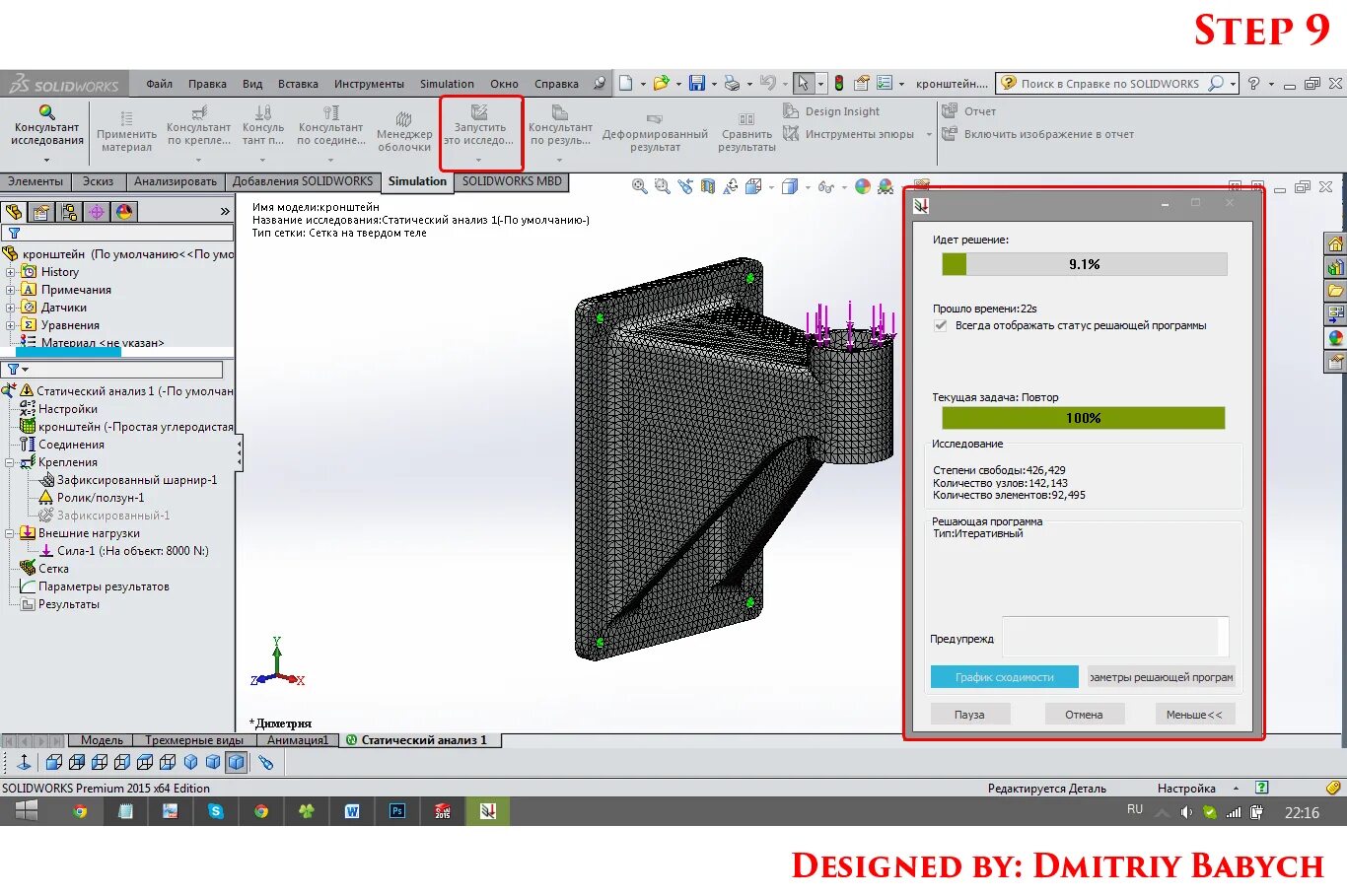Image resolution: width=1347 pixels, height=896 pixels.
Task: Open Microsoft Word from the taskbar
Action: [352, 811]
